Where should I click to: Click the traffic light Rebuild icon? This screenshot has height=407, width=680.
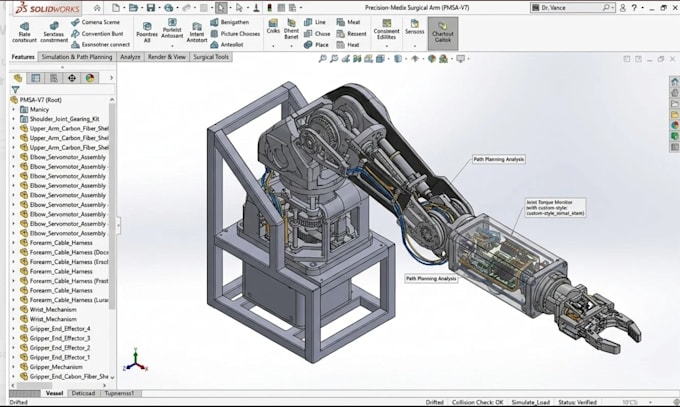[x=269, y=8]
